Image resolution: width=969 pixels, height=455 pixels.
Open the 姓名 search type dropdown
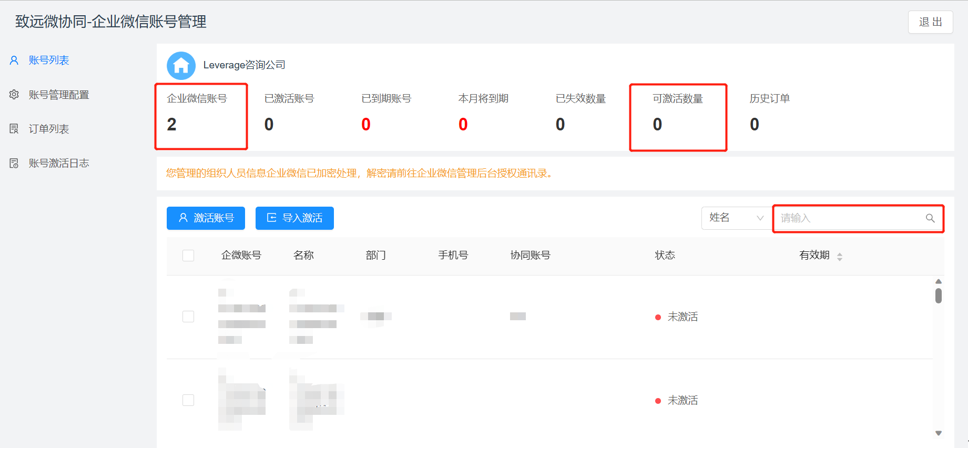(735, 218)
